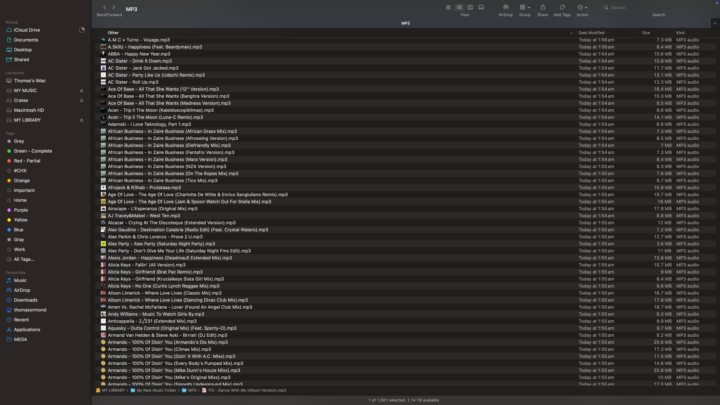
Task: Filter by Purple tag
Action: pos(21,210)
